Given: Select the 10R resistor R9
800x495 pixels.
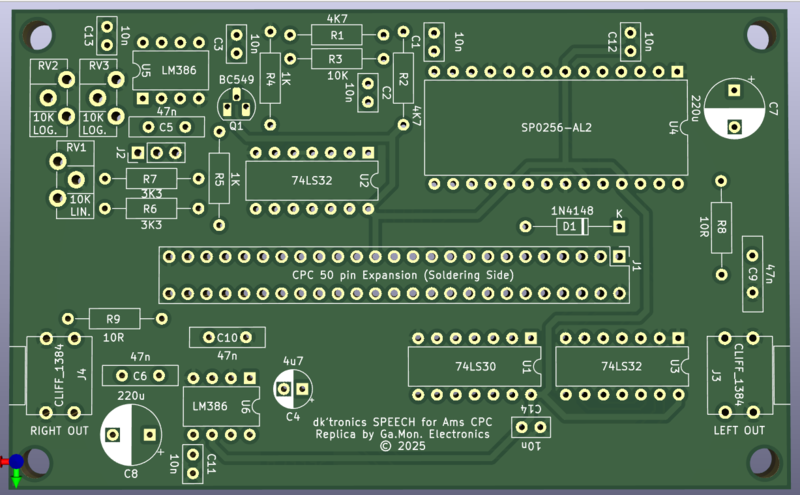Looking at the screenshot, I should [x=114, y=319].
